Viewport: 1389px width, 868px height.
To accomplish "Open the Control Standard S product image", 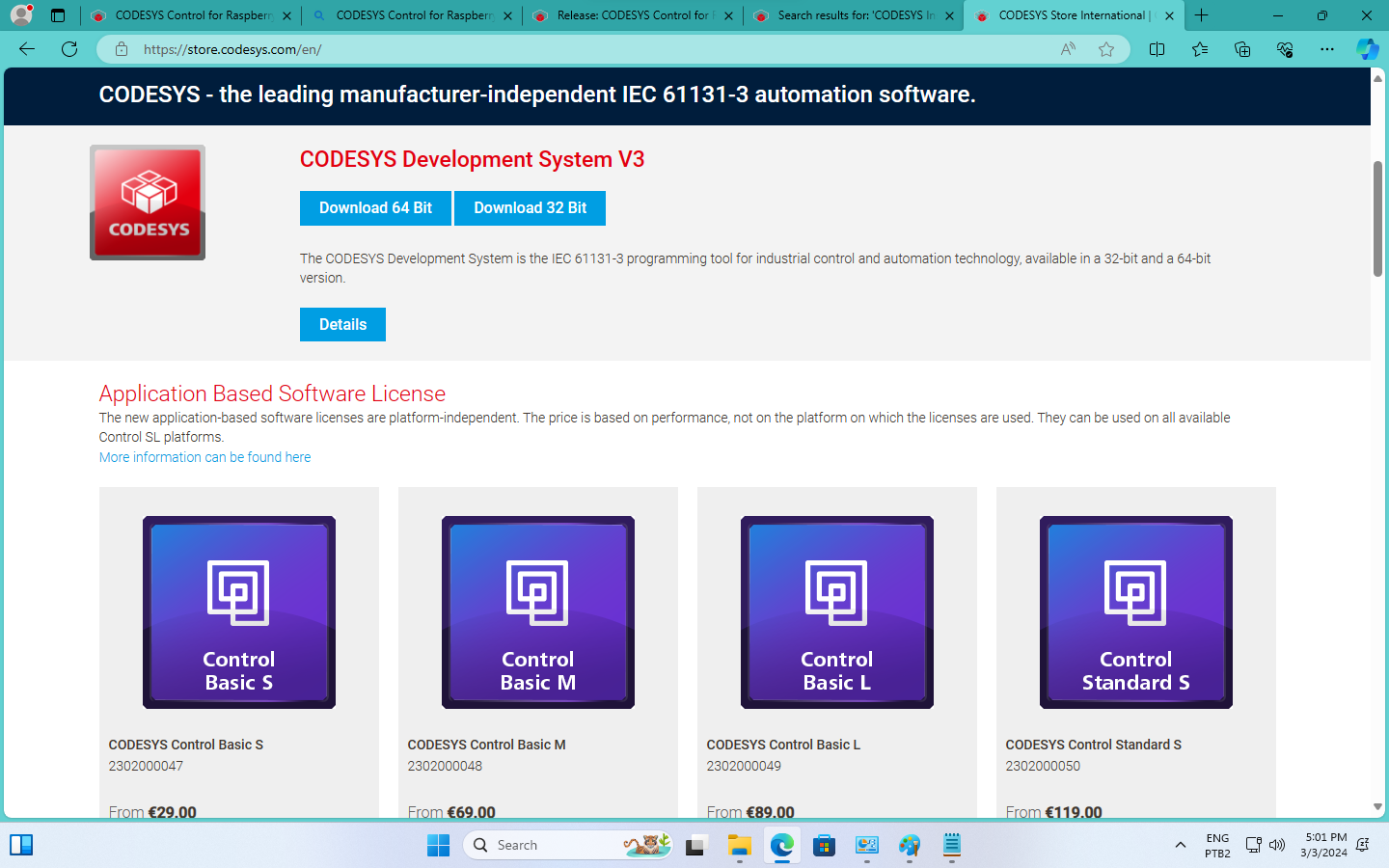I will 1136,612.
